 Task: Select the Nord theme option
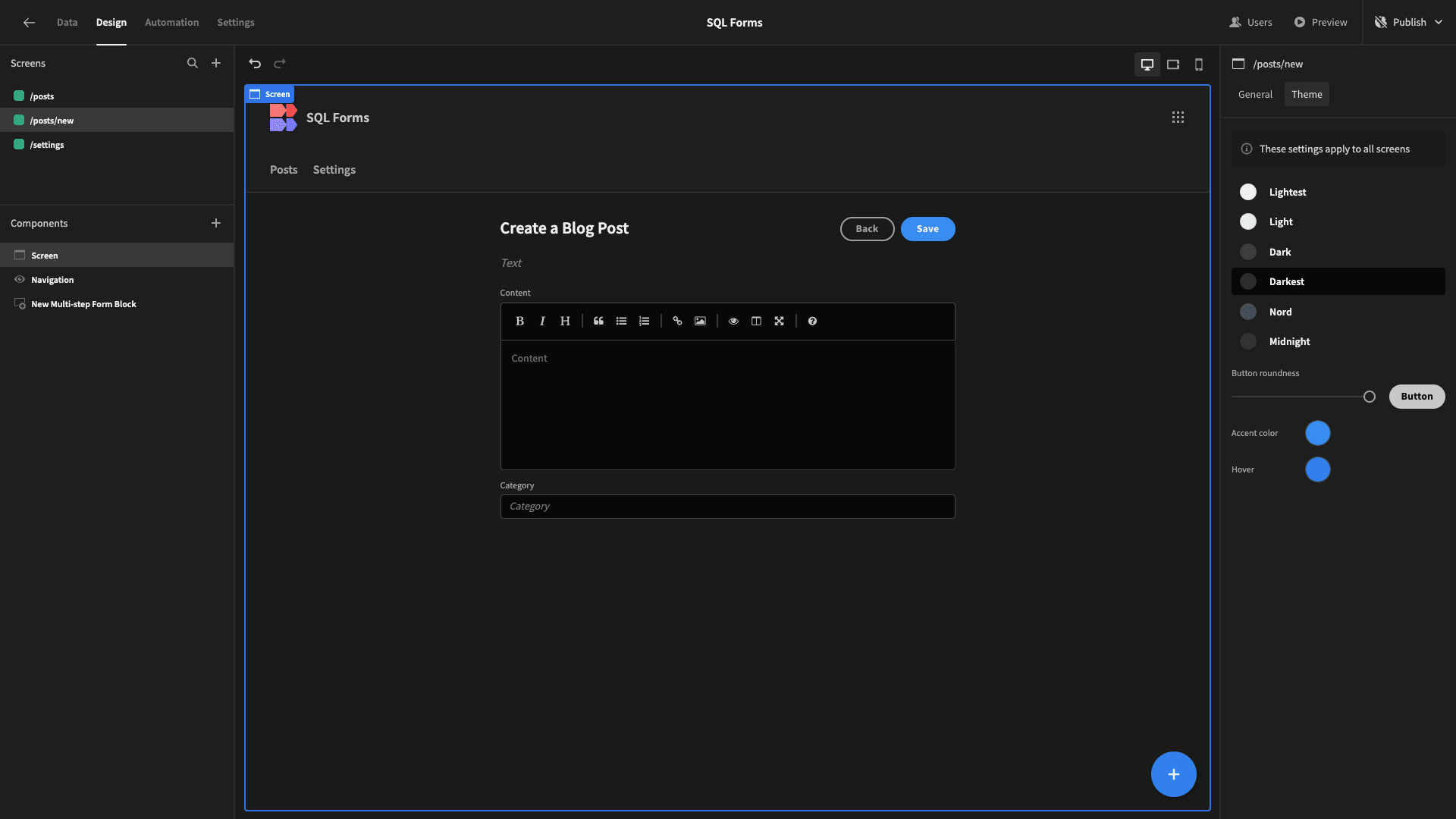(1280, 312)
